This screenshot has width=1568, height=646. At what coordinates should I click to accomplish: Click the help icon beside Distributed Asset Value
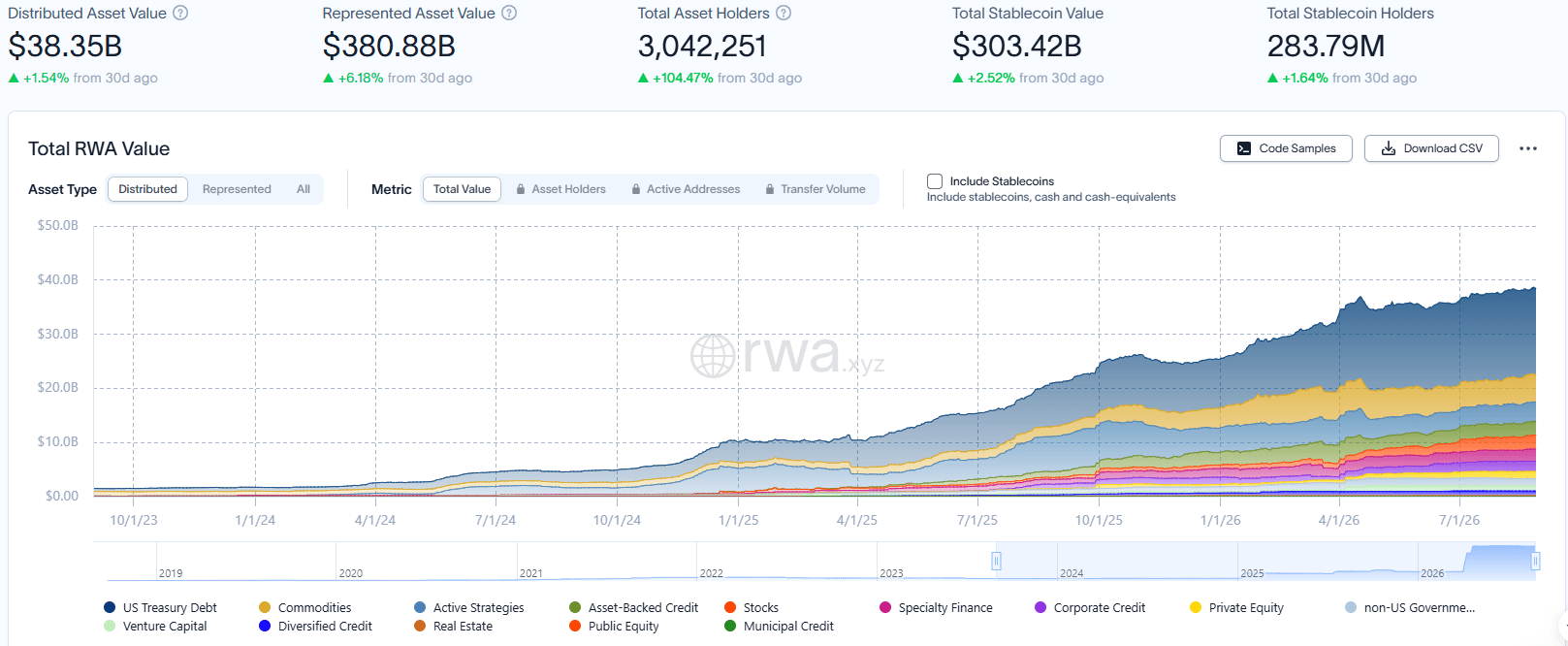(x=180, y=14)
